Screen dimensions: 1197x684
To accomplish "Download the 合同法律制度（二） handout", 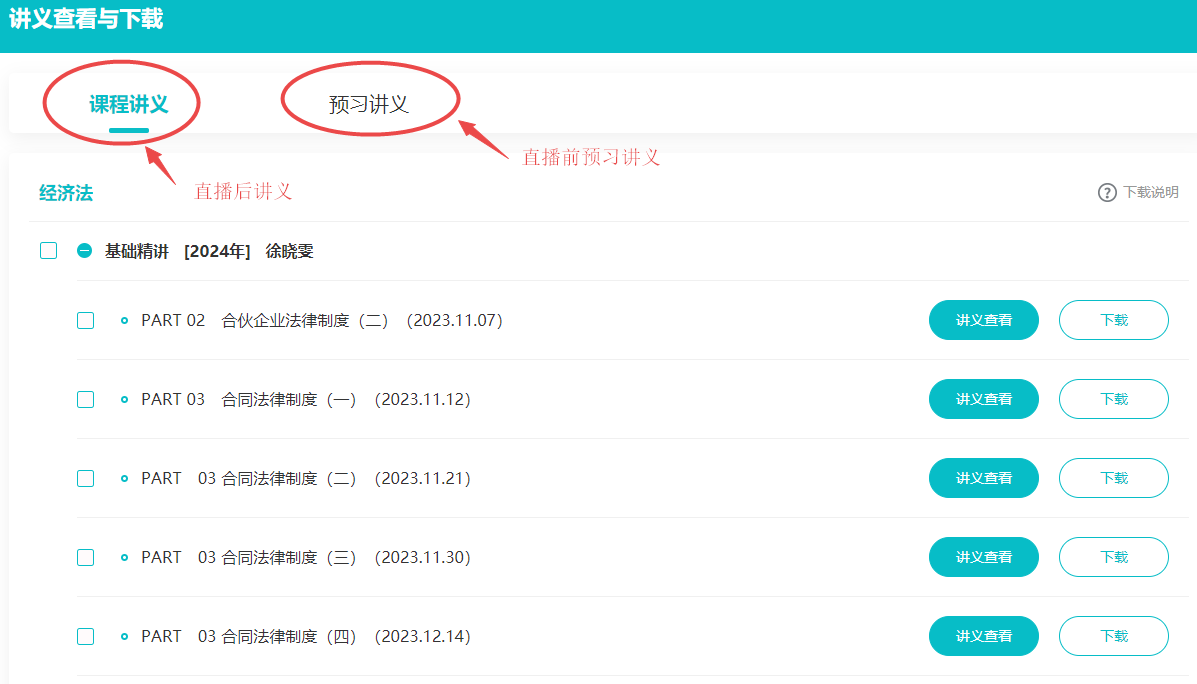I will coord(1113,479).
